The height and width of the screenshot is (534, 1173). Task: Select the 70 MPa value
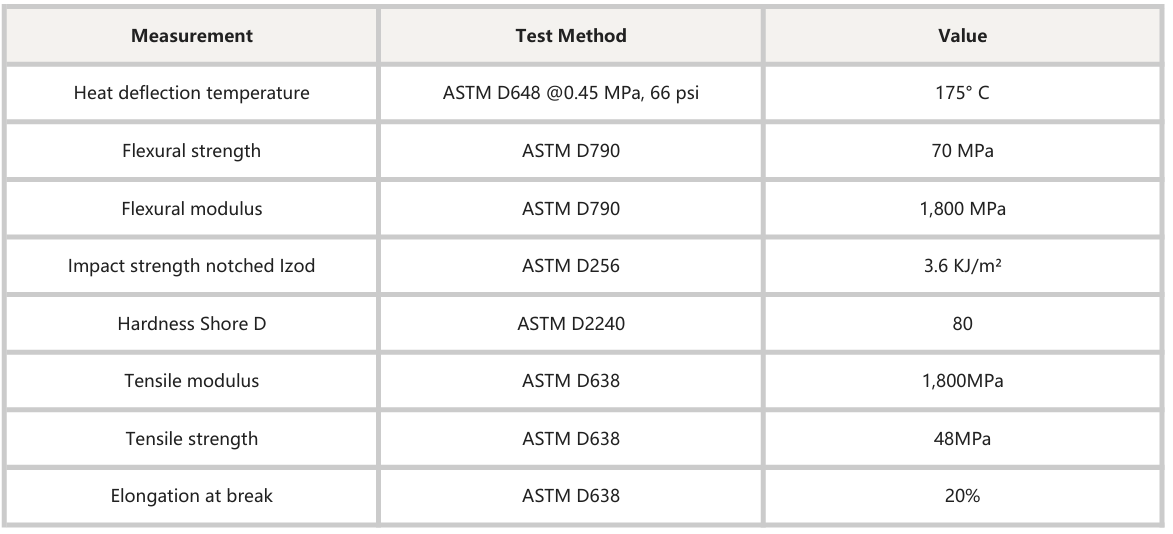click(962, 150)
